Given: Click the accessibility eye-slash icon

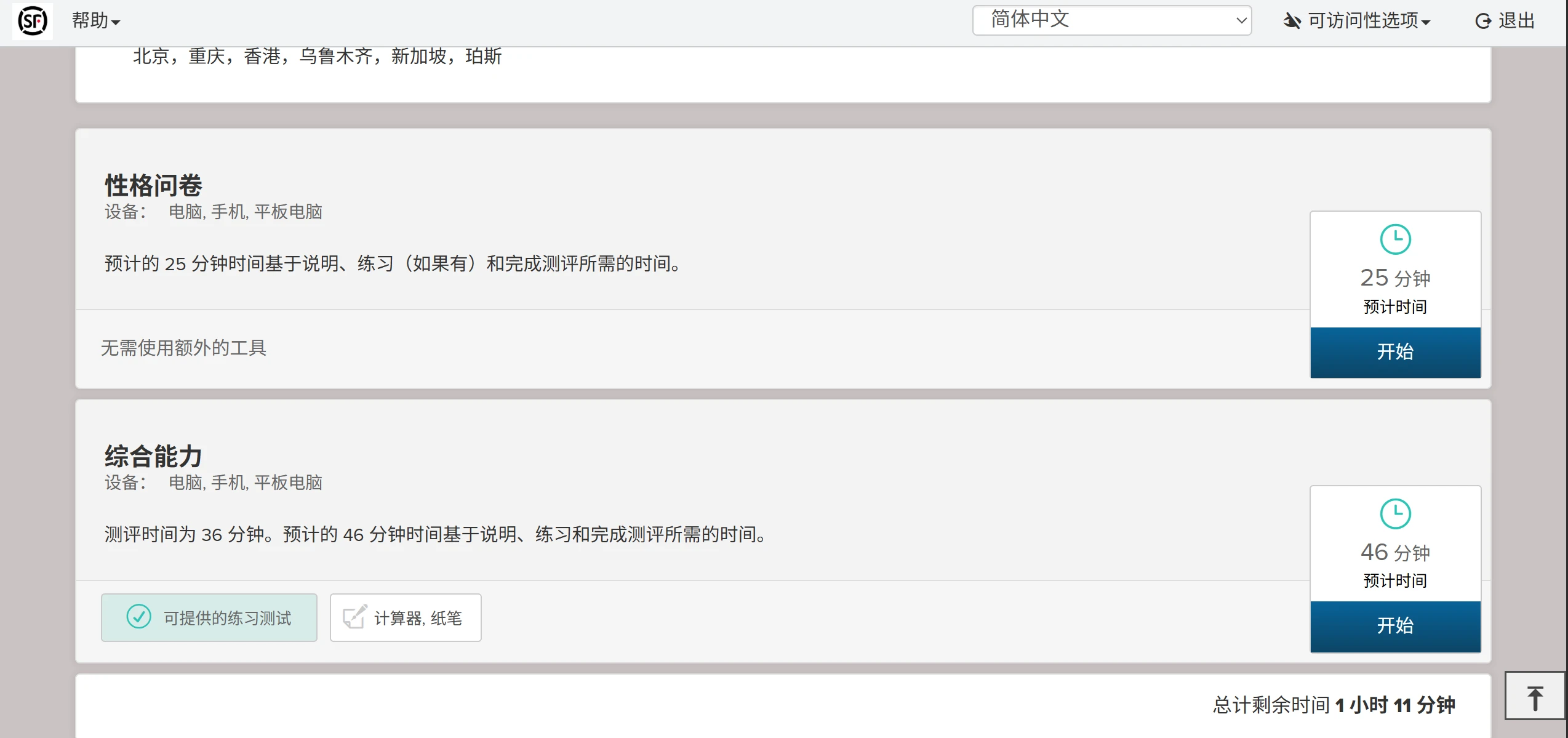Looking at the screenshot, I should 1292,21.
